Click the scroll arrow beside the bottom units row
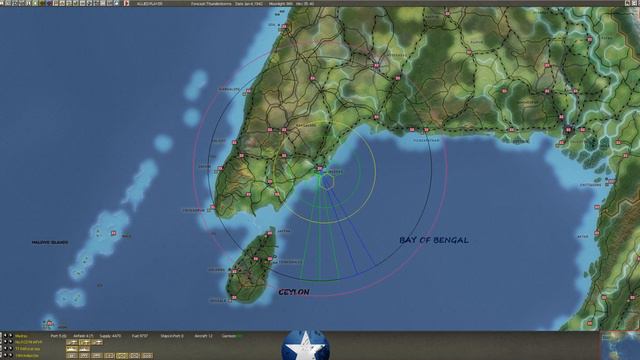Screen dimensions: 640x360 pos(6,356)
